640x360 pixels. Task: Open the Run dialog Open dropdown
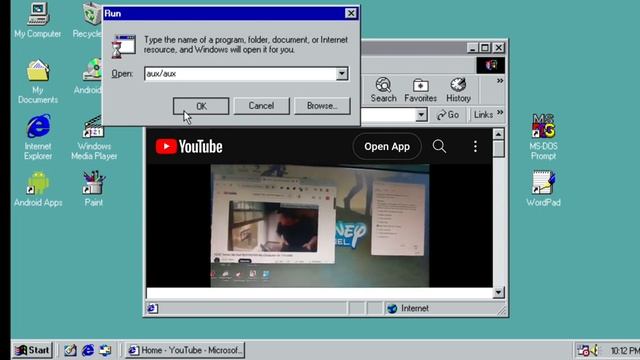[x=342, y=74]
